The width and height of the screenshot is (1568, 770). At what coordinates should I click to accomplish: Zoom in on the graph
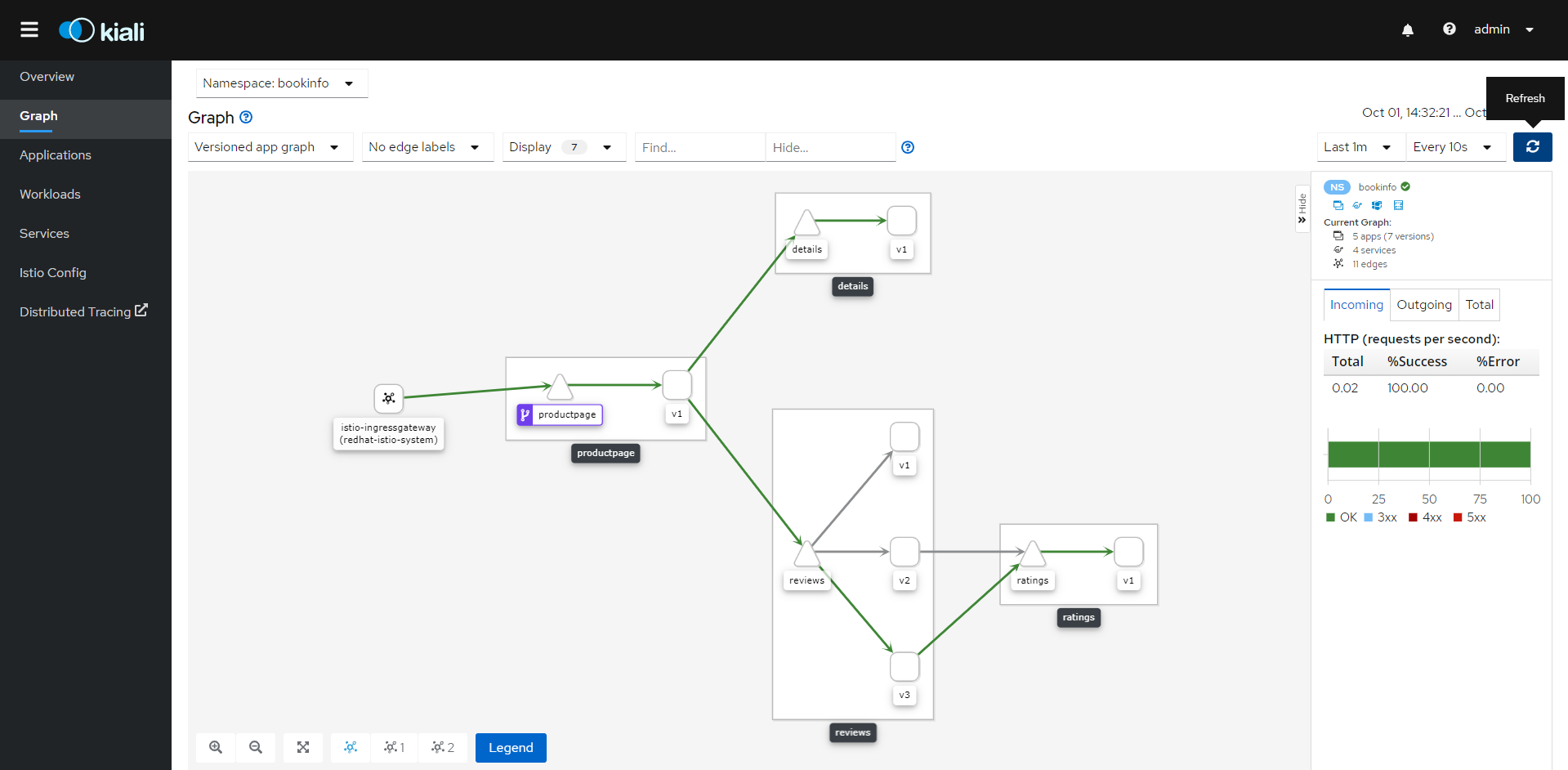click(216, 747)
